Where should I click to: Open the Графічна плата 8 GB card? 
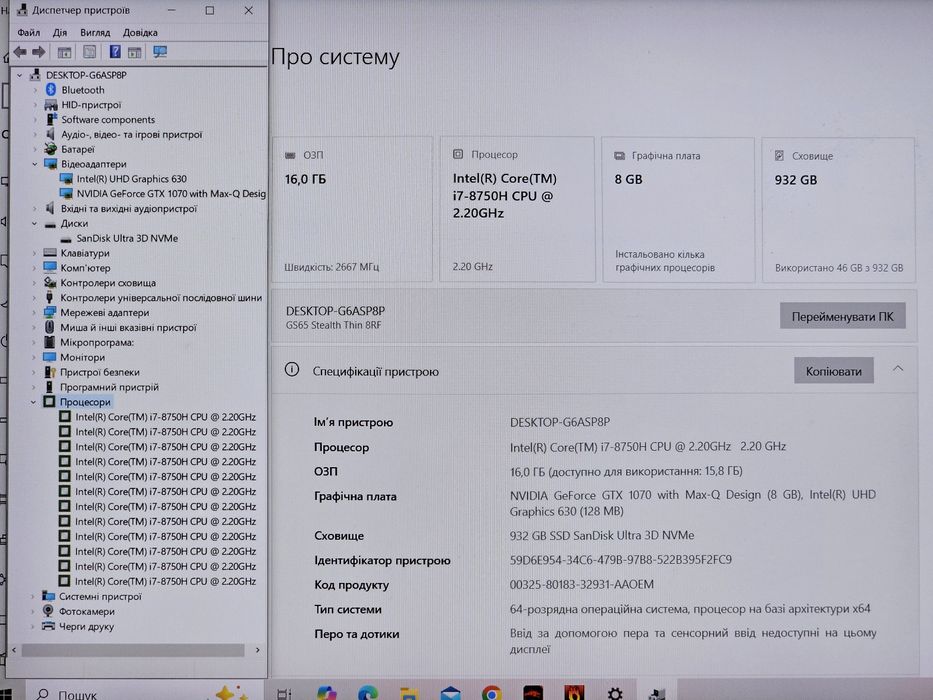click(678, 210)
